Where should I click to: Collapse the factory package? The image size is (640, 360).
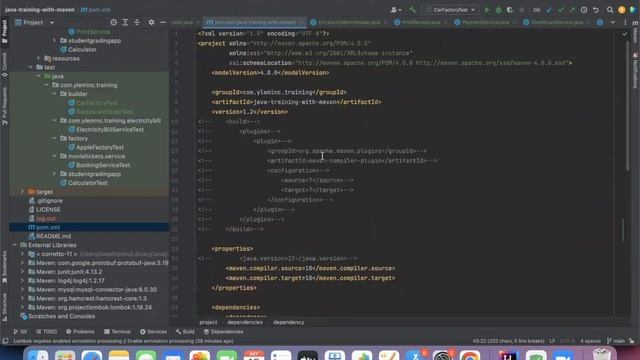coord(55,138)
